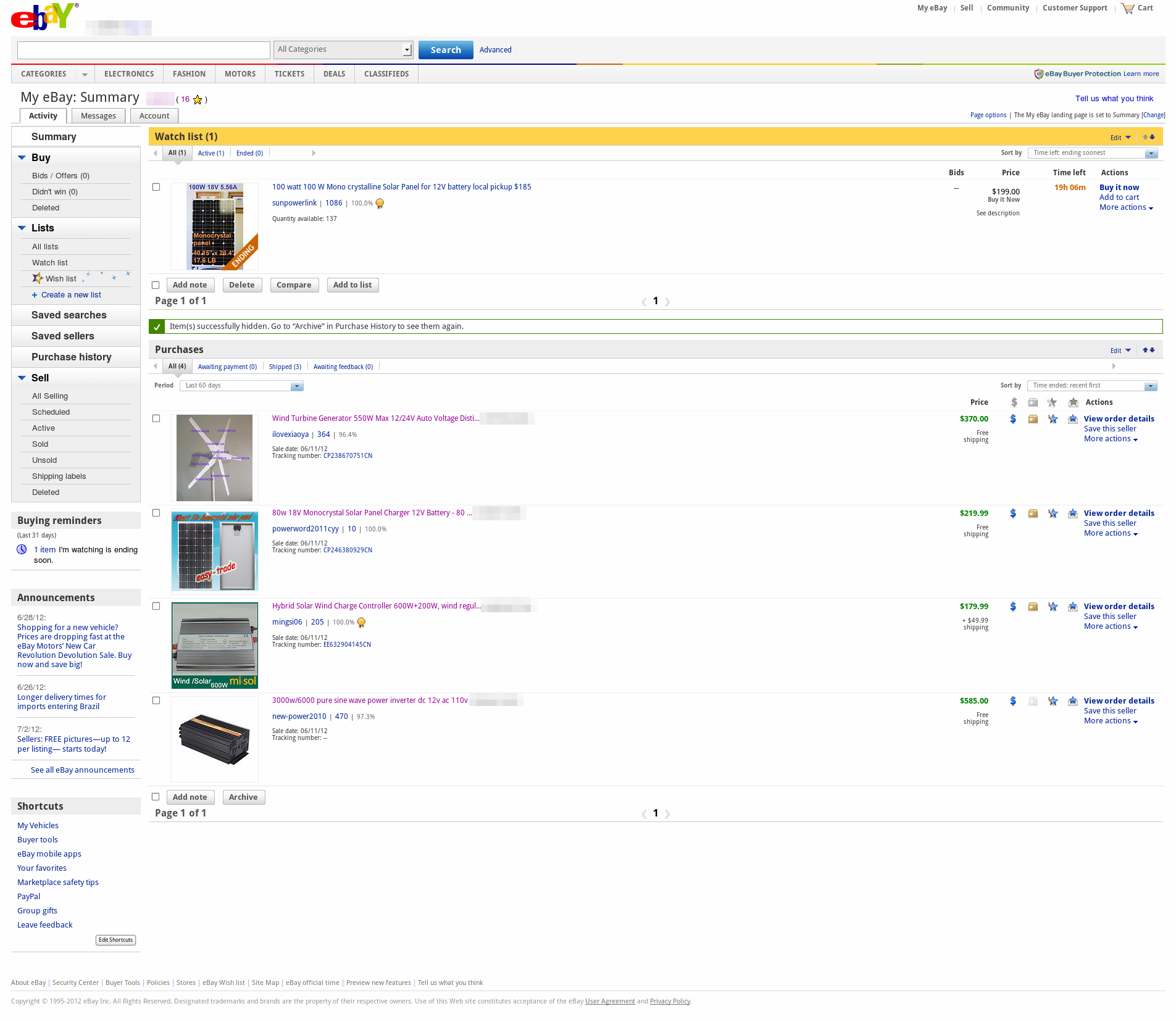Click move-panel arrows on Watch list header
Image resolution: width=1176 pixels, height=1022 pixels.
(x=1149, y=137)
